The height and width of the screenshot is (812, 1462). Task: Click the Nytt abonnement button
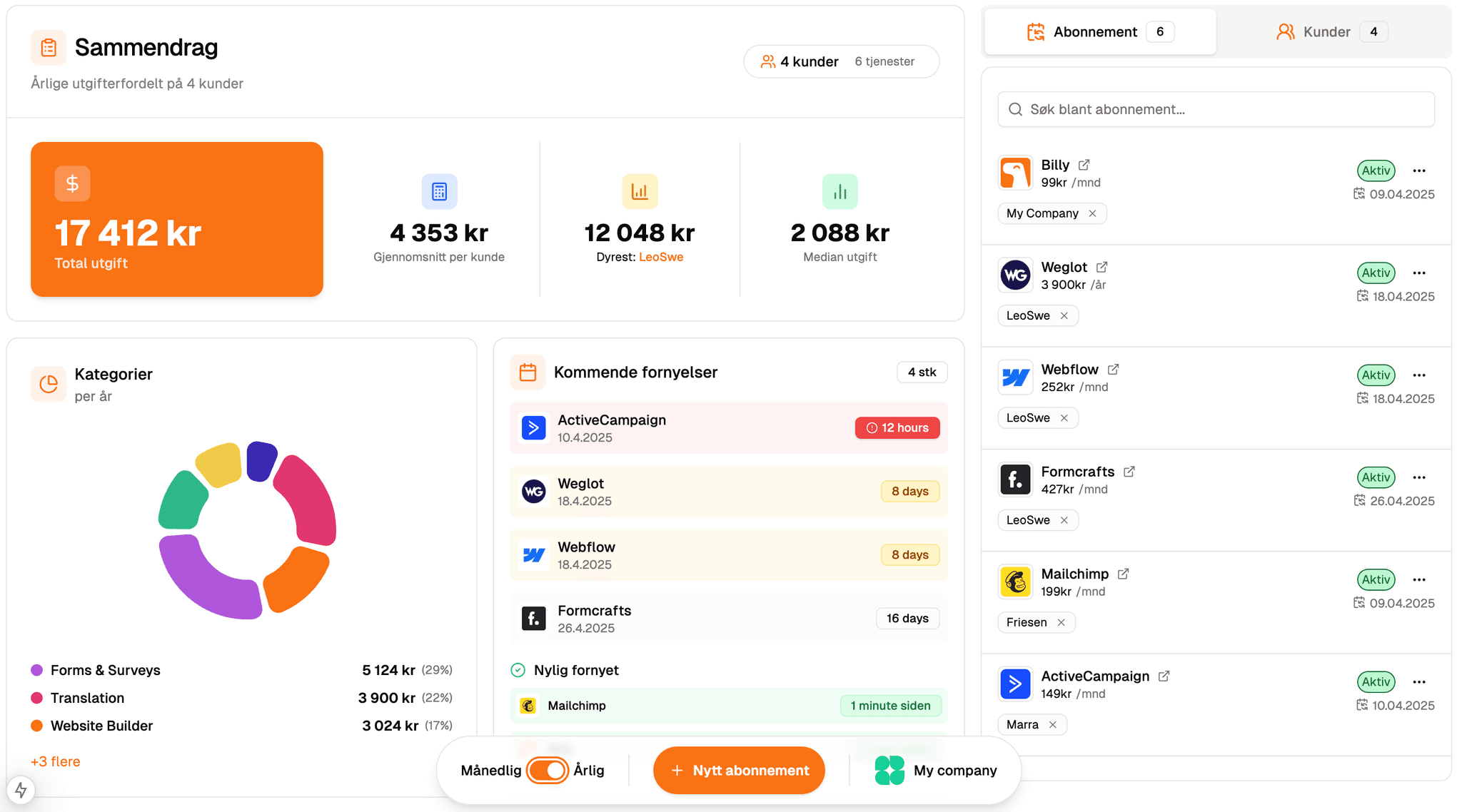(739, 771)
